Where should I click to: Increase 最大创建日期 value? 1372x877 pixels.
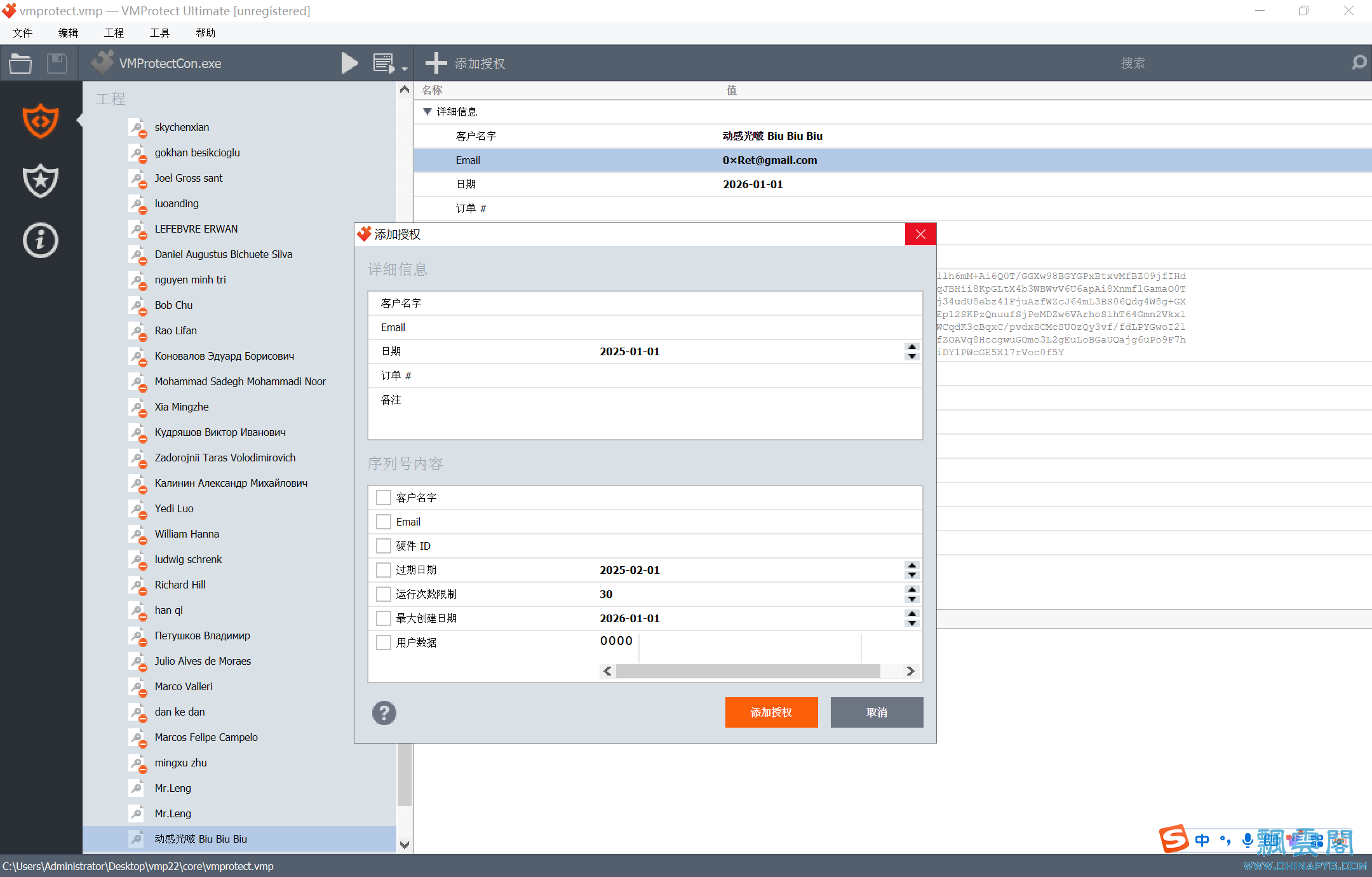click(x=912, y=614)
